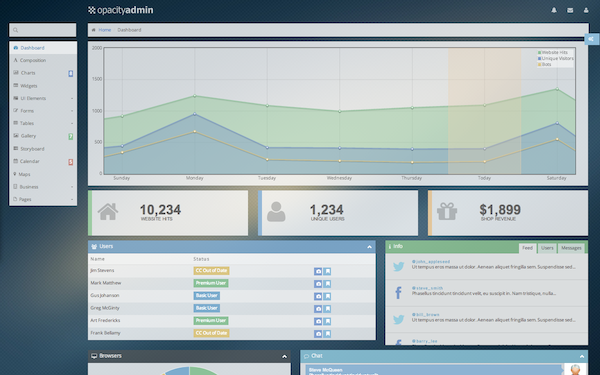Click the gift icon in Shop Revenue card
Viewport: 600px width, 375px height.
pos(447,211)
